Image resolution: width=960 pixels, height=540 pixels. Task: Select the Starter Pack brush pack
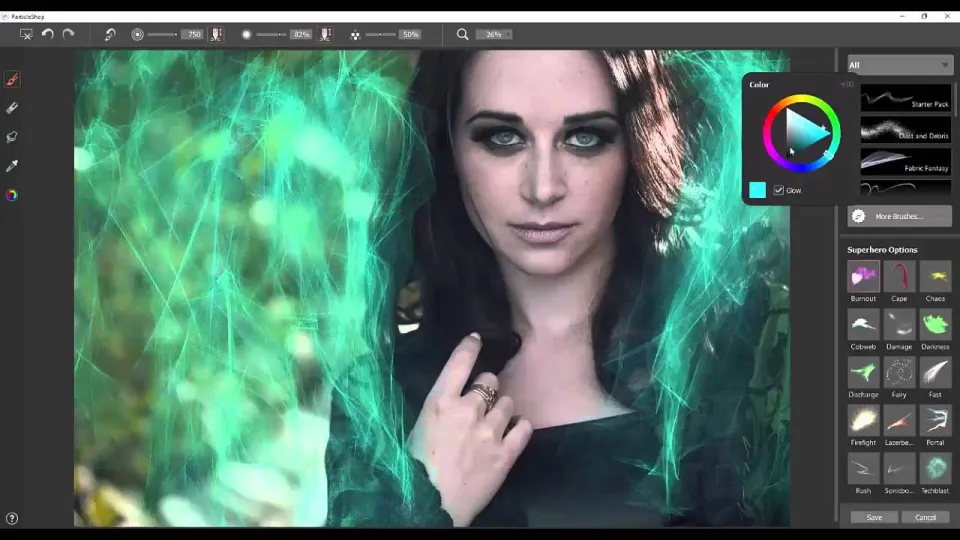tap(906, 98)
